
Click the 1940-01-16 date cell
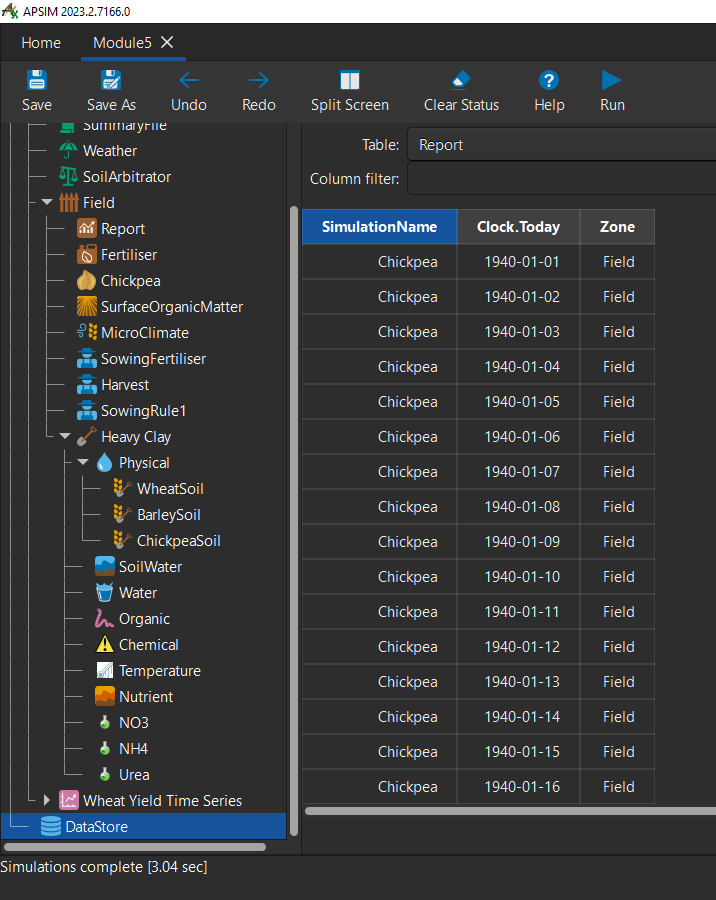(518, 787)
